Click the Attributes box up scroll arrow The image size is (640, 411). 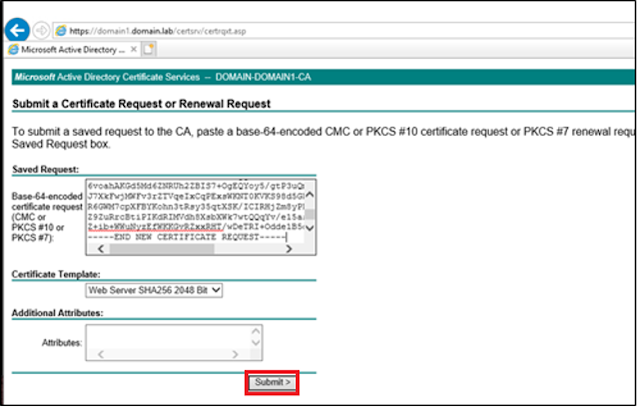tap(256, 331)
